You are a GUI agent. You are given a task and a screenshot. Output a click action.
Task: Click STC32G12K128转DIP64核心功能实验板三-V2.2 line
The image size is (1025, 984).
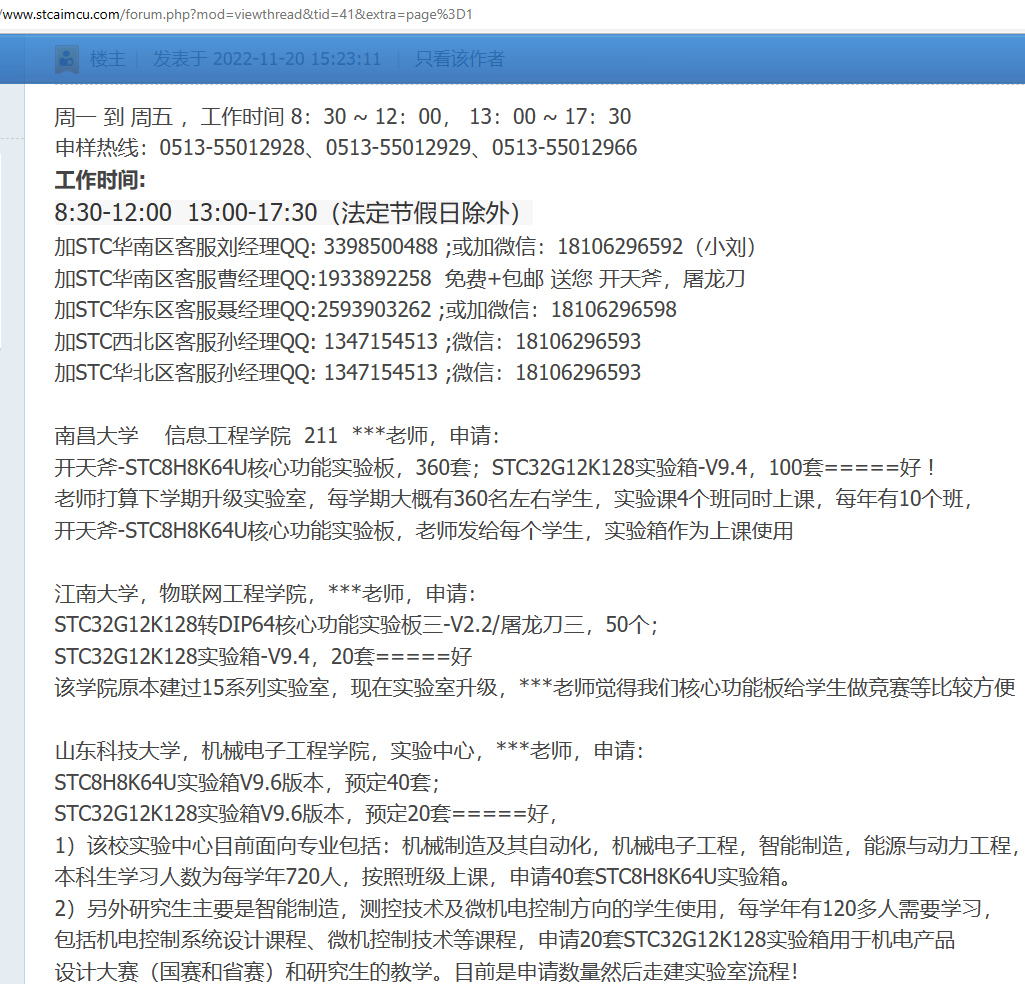tap(356, 625)
